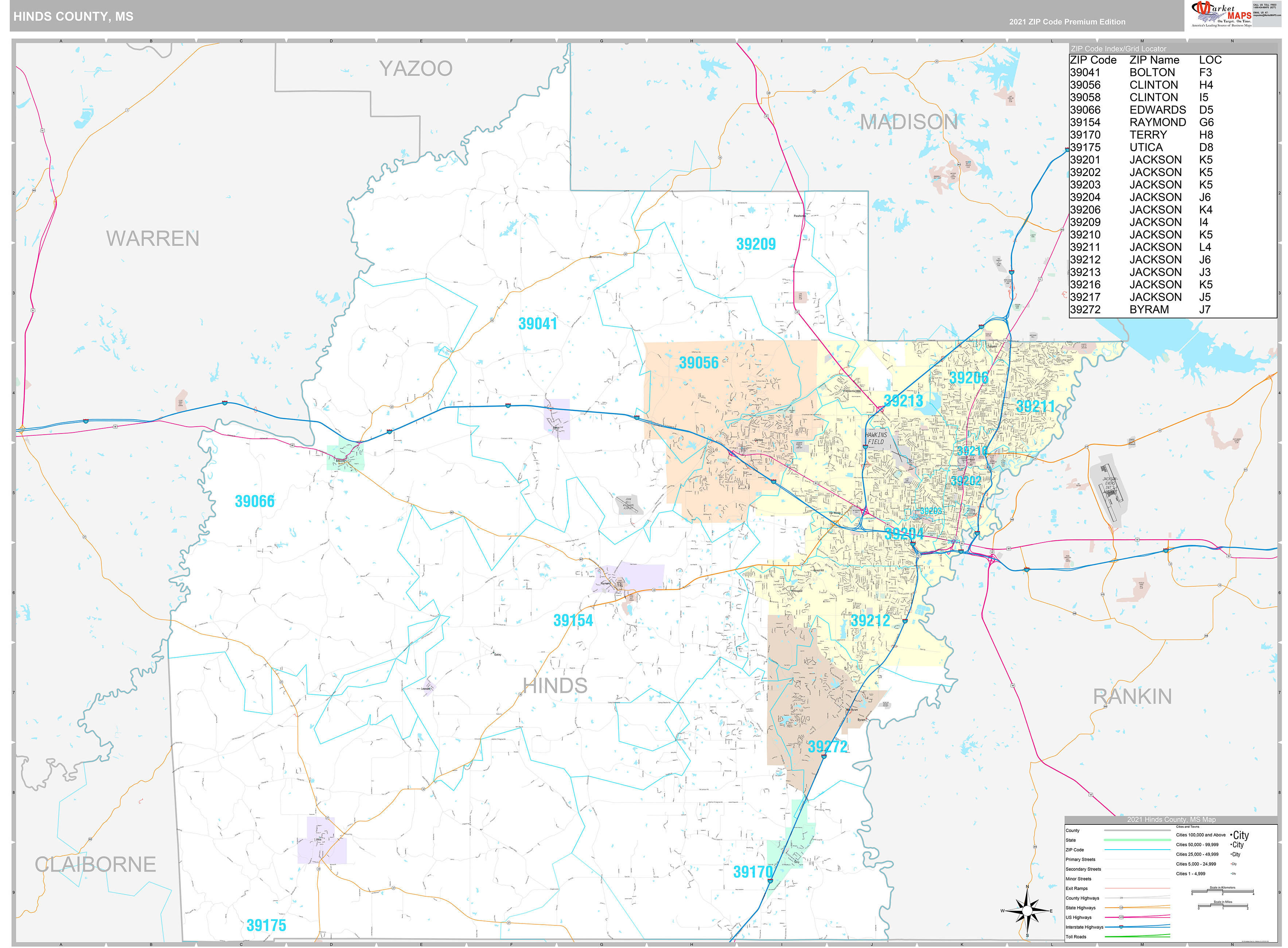Click the ZIP Code Index/Grid Locator header

click(1118, 49)
